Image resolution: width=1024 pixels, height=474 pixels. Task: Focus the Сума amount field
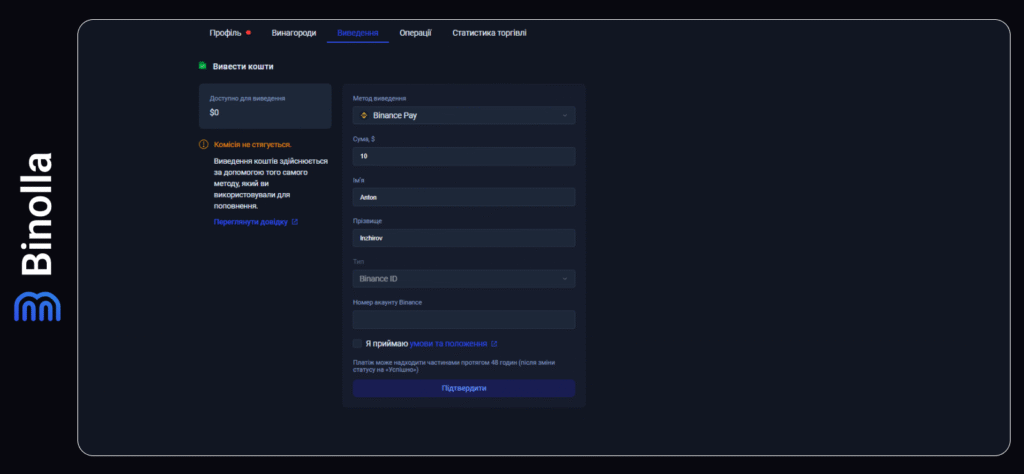point(464,157)
